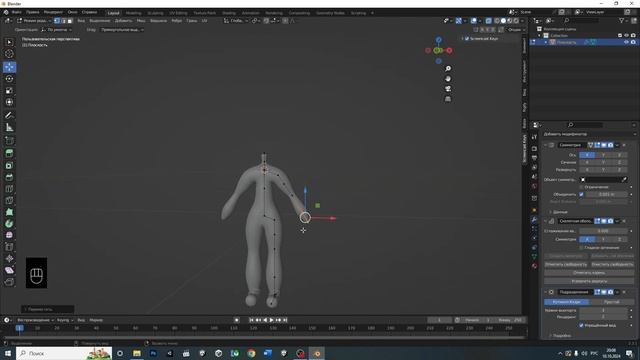Click the viewport zoom magnifier icon
640x360 pixels.
tap(448, 69)
